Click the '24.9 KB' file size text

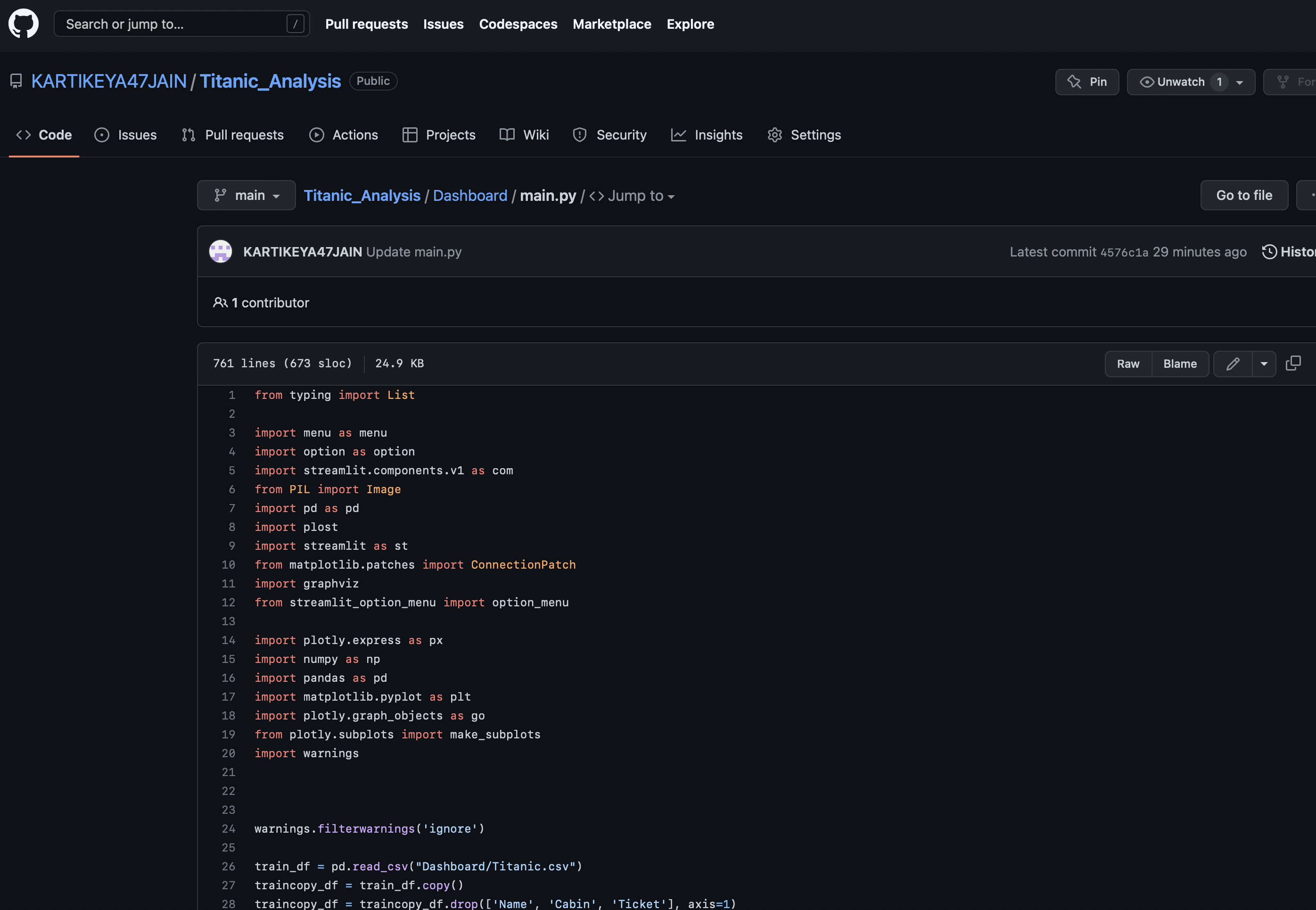[x=400, y=364]
